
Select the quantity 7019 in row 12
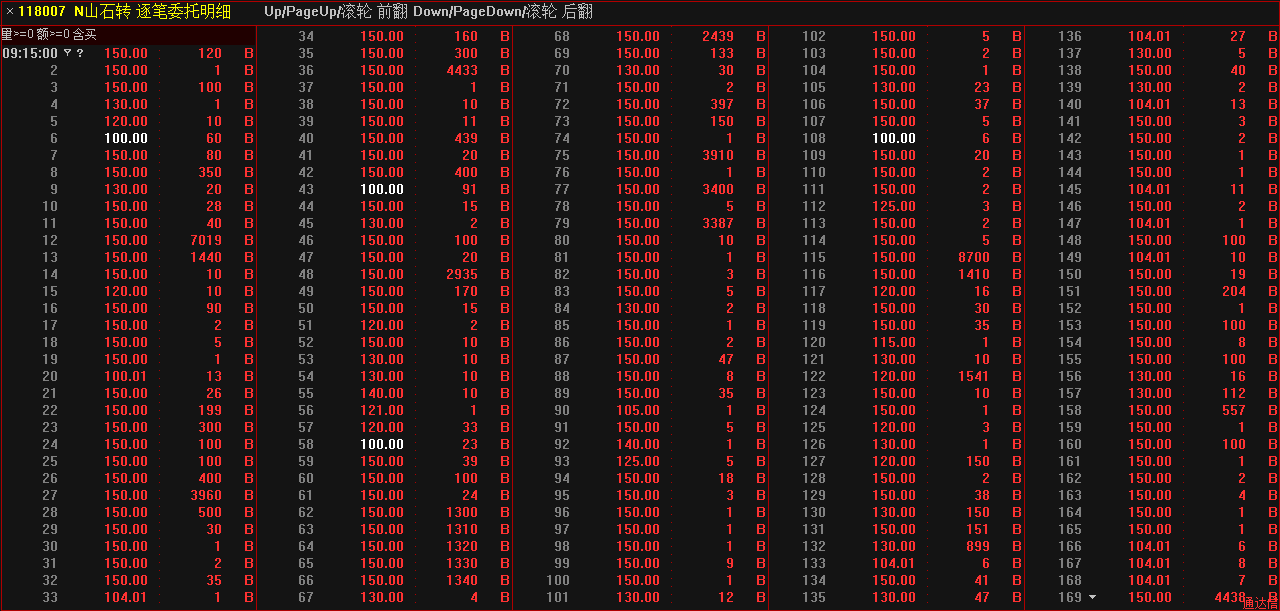tap(205, 240)
